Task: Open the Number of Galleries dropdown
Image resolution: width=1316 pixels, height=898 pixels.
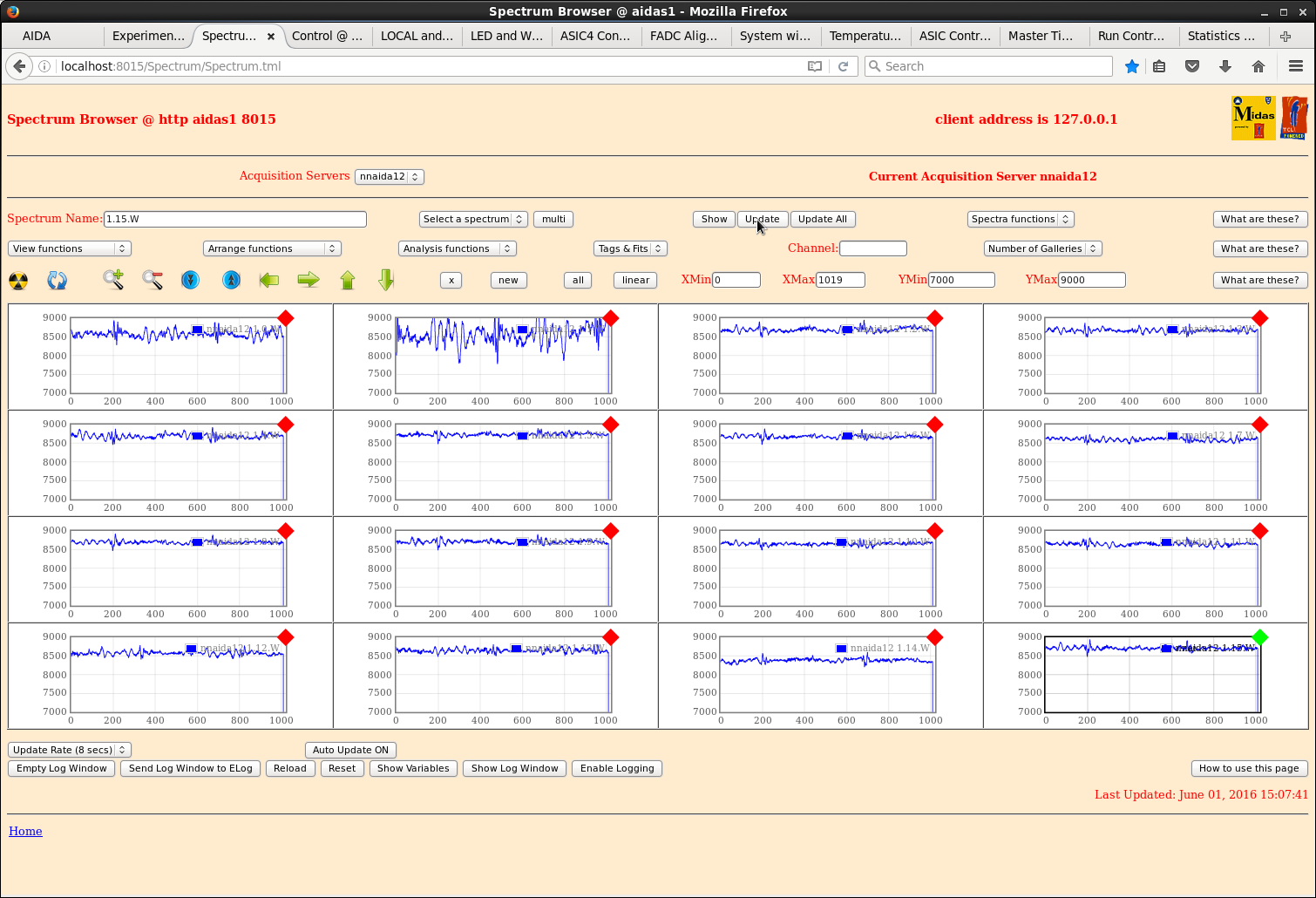Action: [x=1042, y=248]
